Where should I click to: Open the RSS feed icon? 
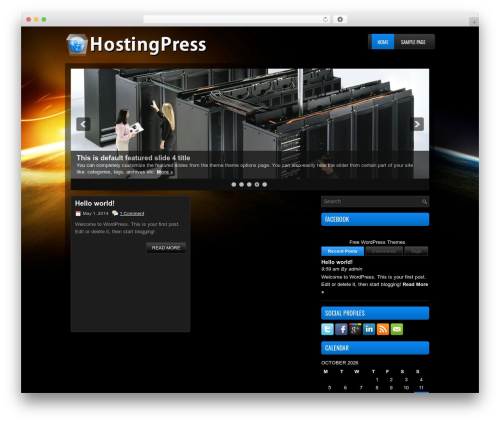tap(383, 329)
